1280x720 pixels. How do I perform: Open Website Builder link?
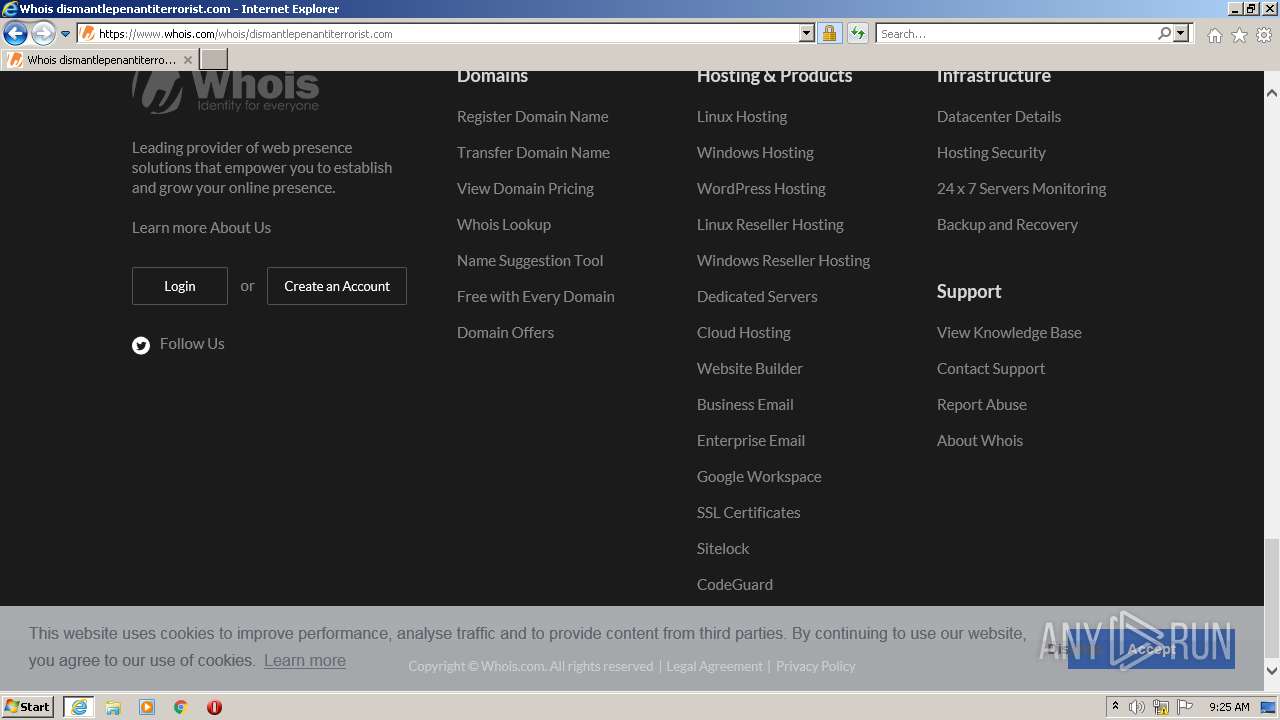pyautogui.click(x=750, y=369)
